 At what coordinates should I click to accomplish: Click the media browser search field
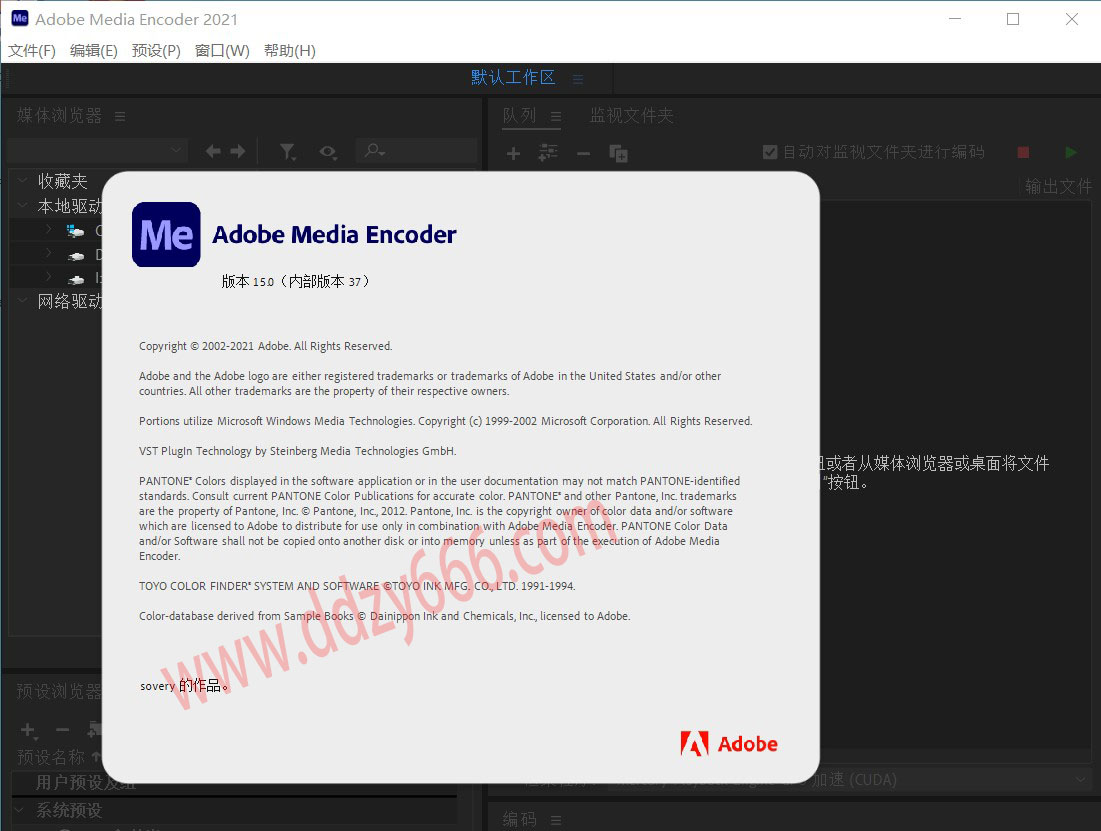417,150
